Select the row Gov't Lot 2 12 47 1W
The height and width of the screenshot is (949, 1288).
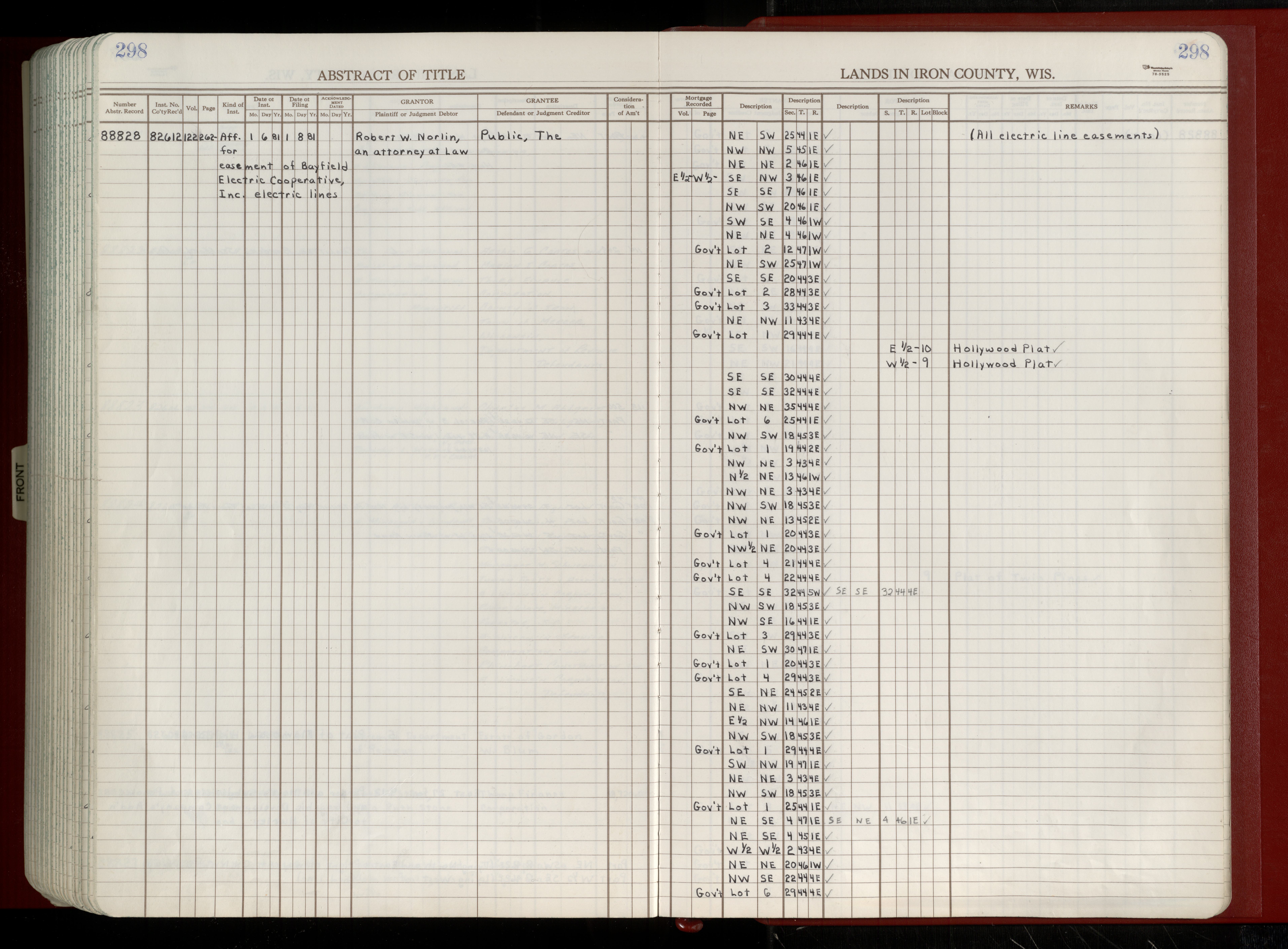[763, 250]
